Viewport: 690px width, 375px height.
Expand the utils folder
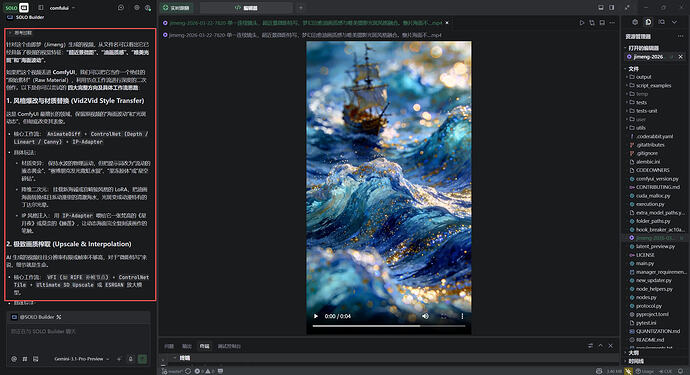coord(641,128)
